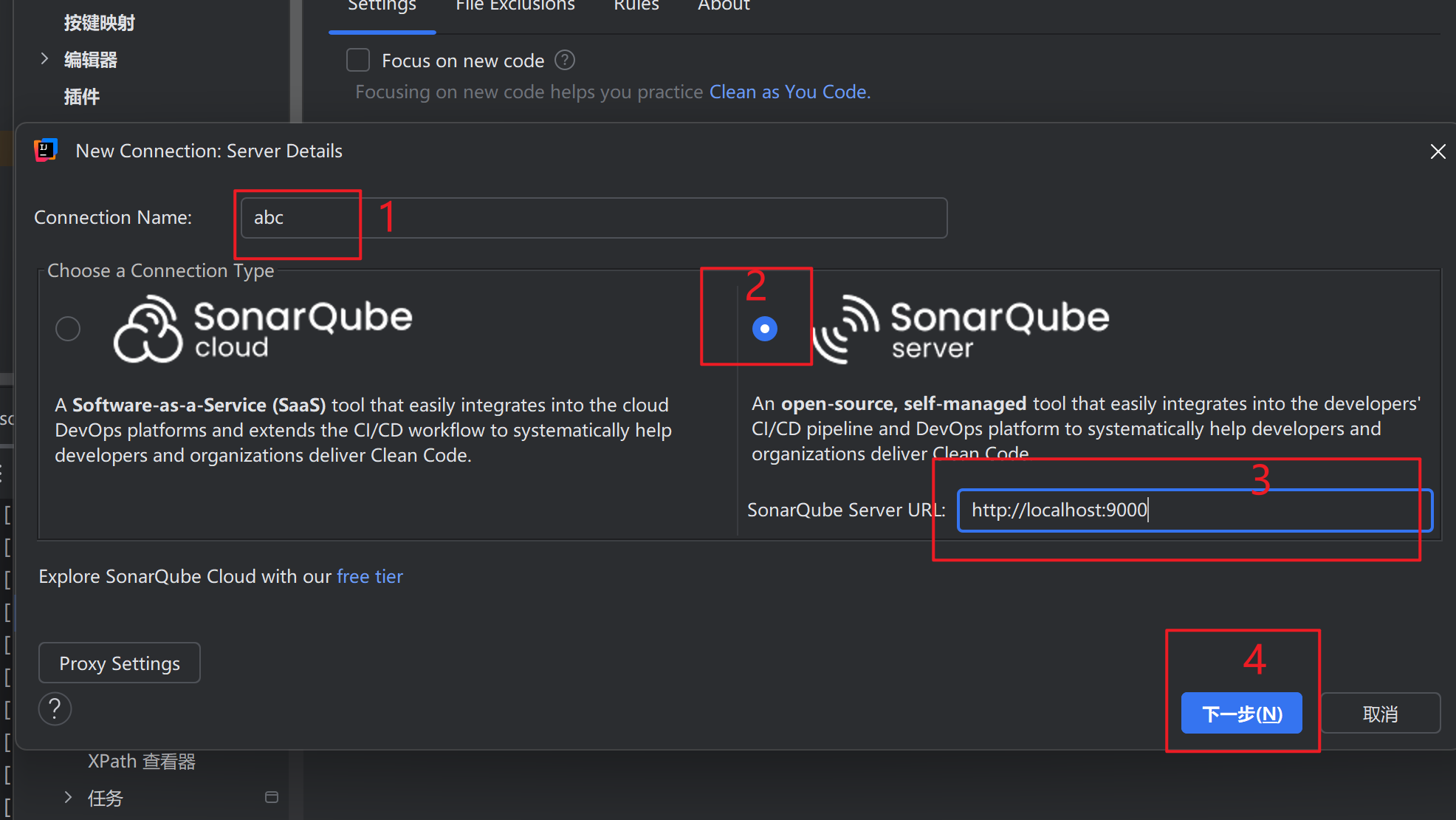Viewport: 1456px width, 820px height.
Task: Click the SonarQube Server URL field
Action: click(1192, 510)
